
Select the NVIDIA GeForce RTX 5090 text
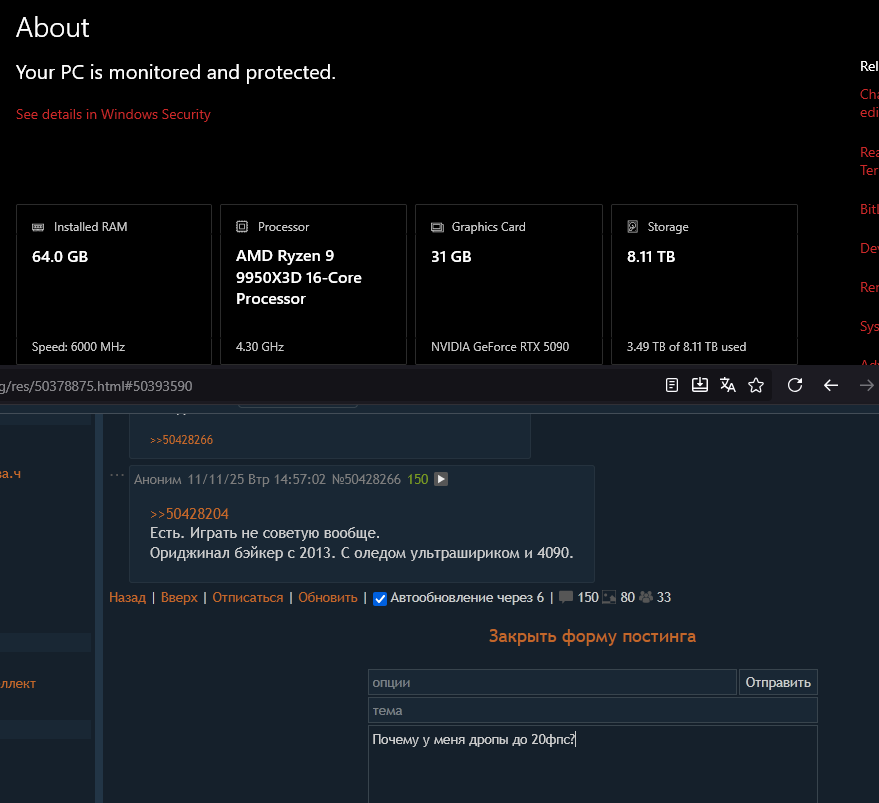coord(500,347)
